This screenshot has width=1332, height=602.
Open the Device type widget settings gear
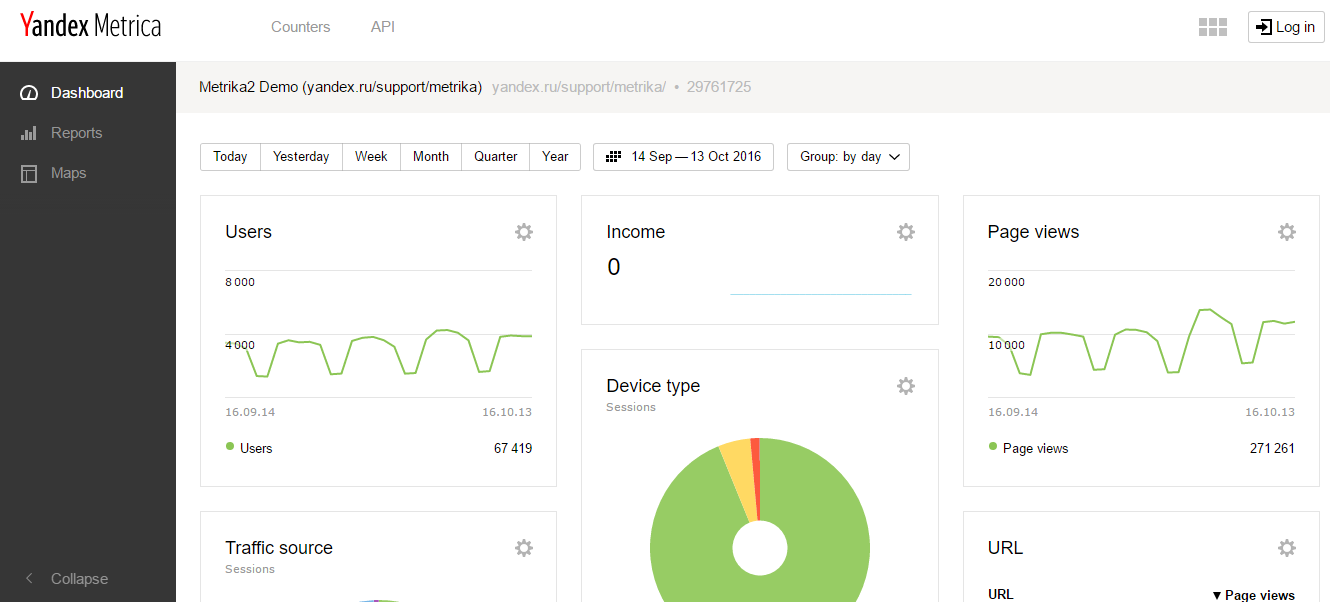906,386
